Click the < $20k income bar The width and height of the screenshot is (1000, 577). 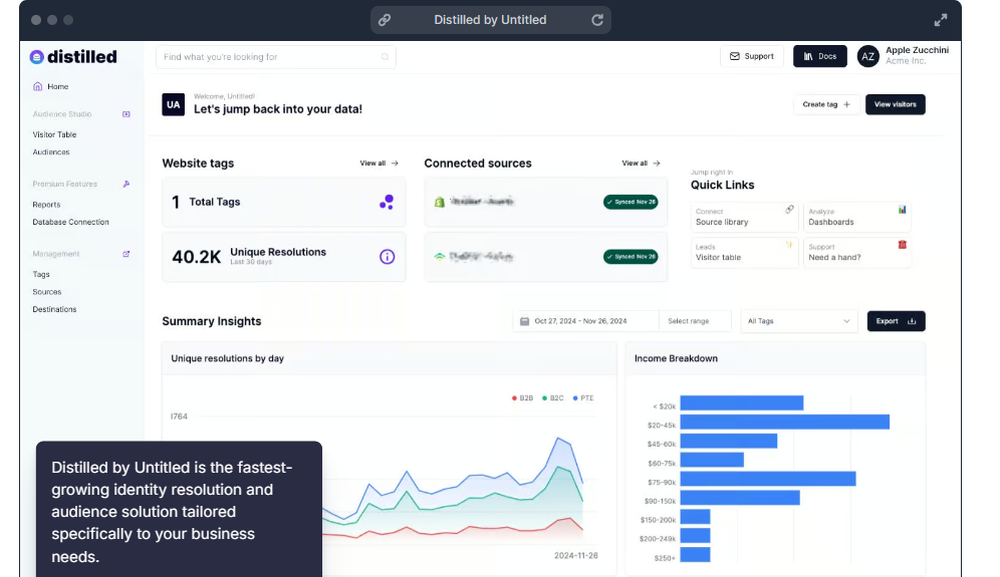(x=742, y=403)
